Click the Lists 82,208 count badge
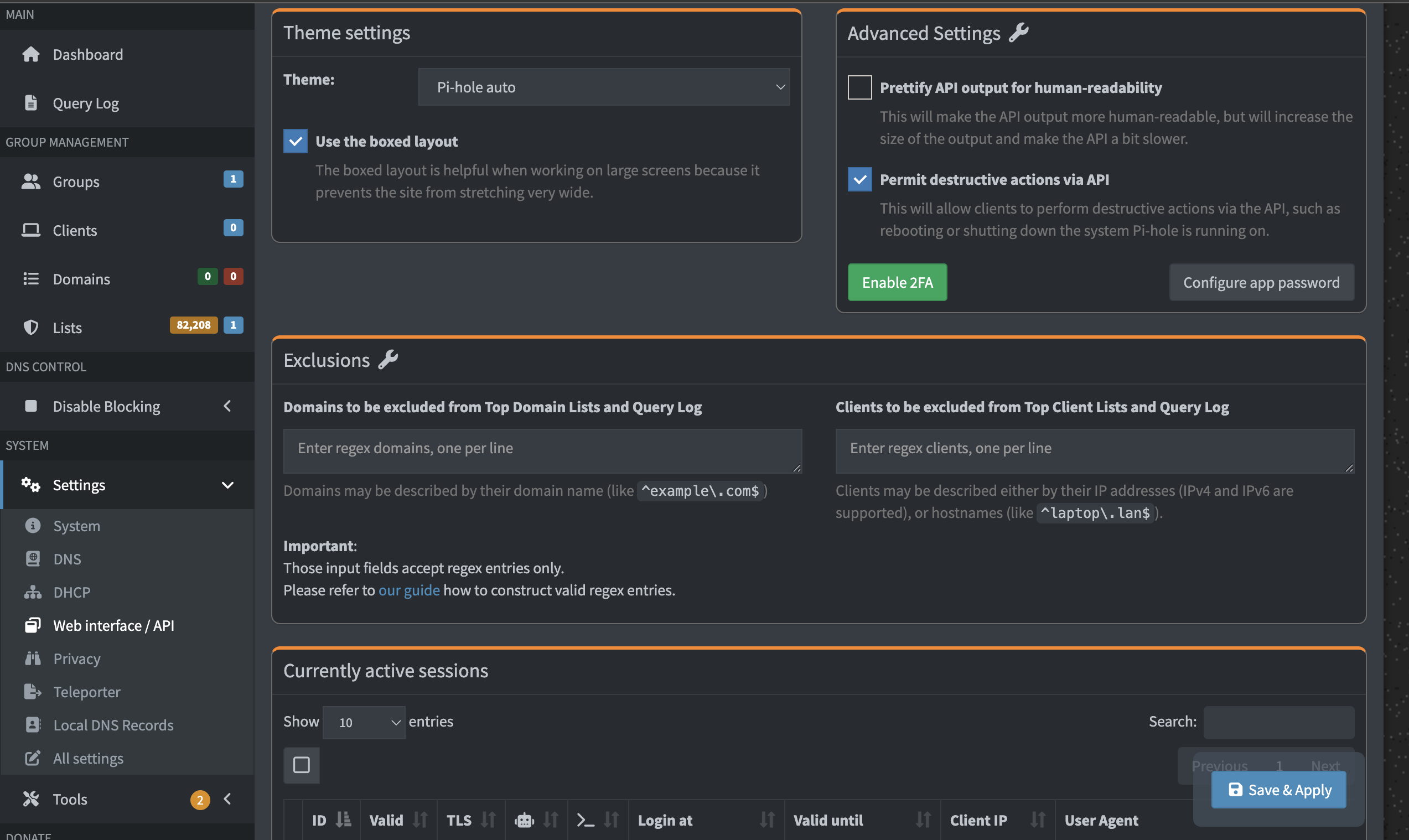Screen dimensions: 1409x840 [x=194, y=325]
